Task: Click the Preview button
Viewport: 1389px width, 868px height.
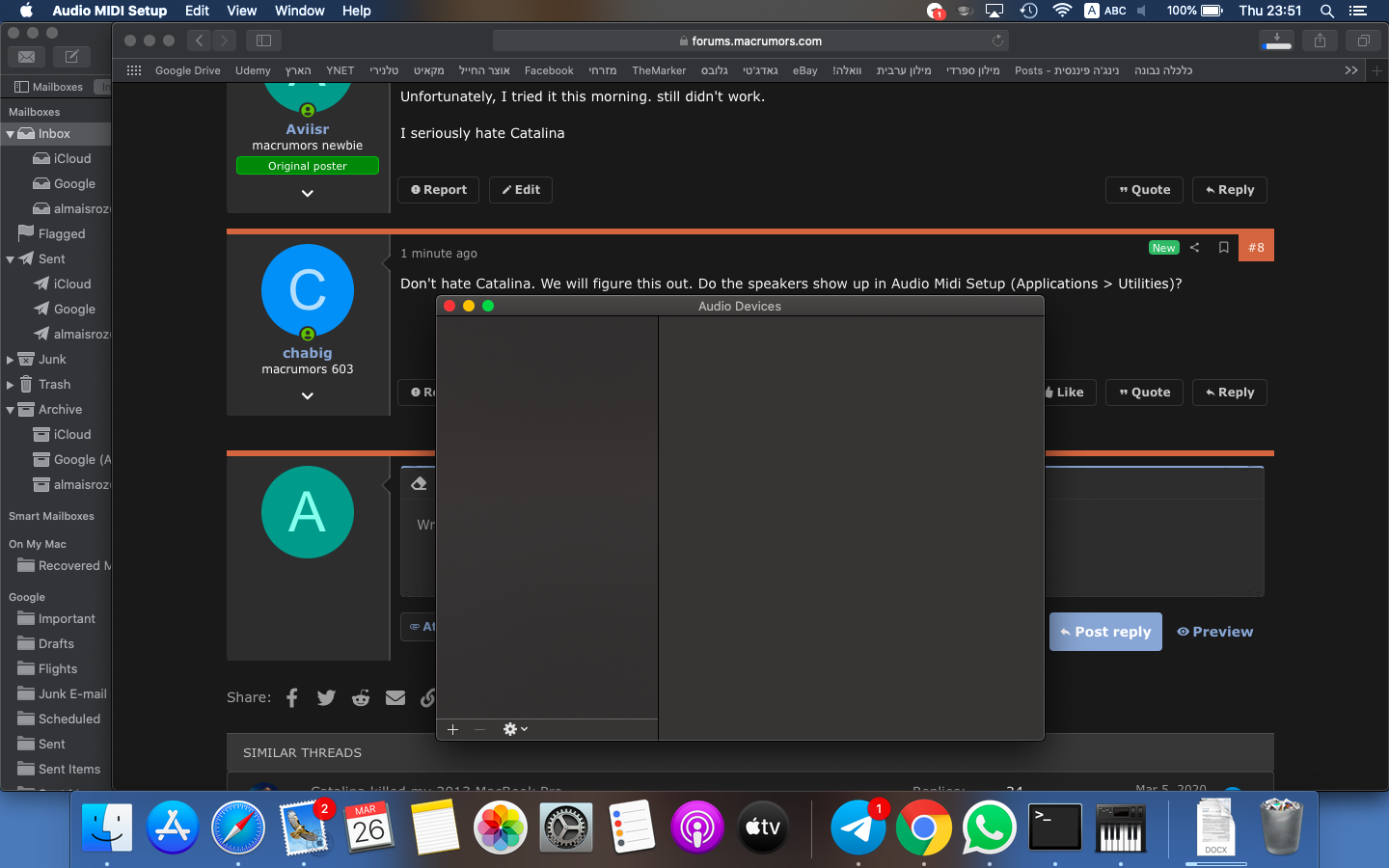Action: point(1215,632)
